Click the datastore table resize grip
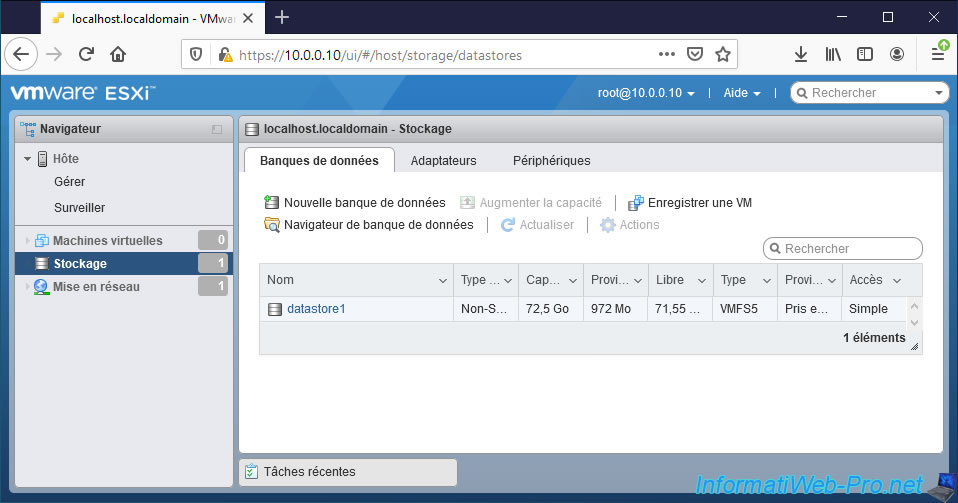 click(915, 347)
